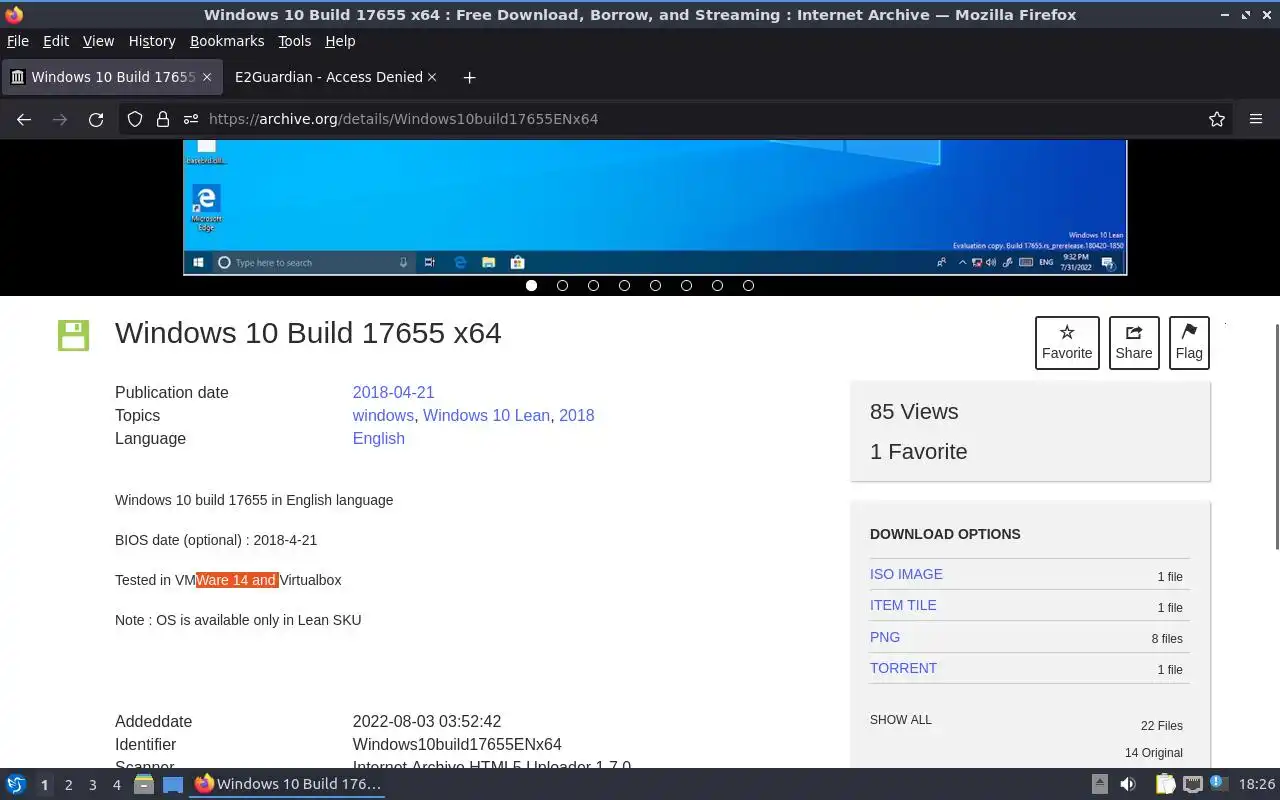Open the Firefox taskbar window entry
The height and width of the screenshot is (800, 1280).
pyautogui.click(x=288, y=784)
